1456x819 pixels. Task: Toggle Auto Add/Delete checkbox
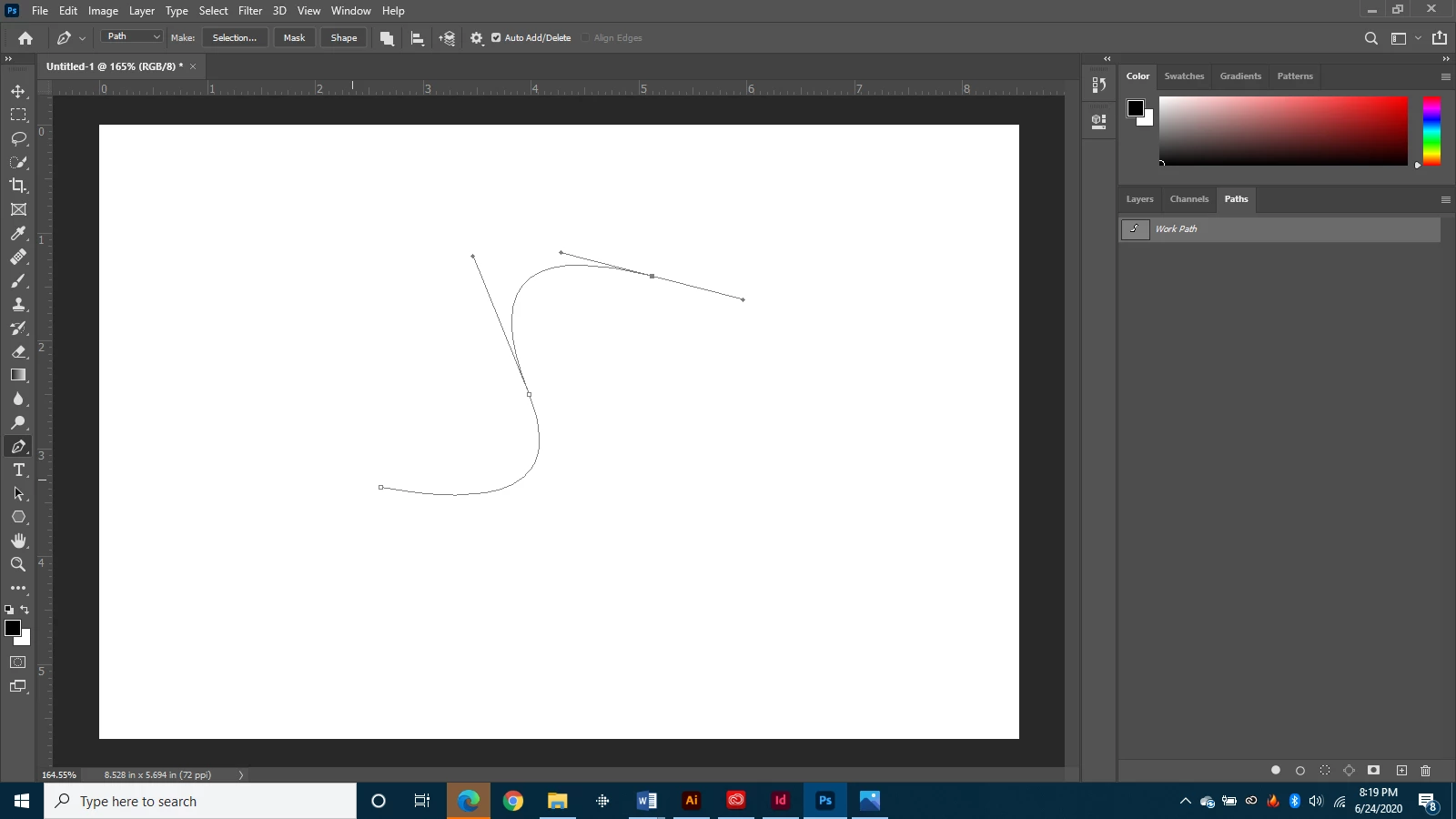[x=496, y=38]
